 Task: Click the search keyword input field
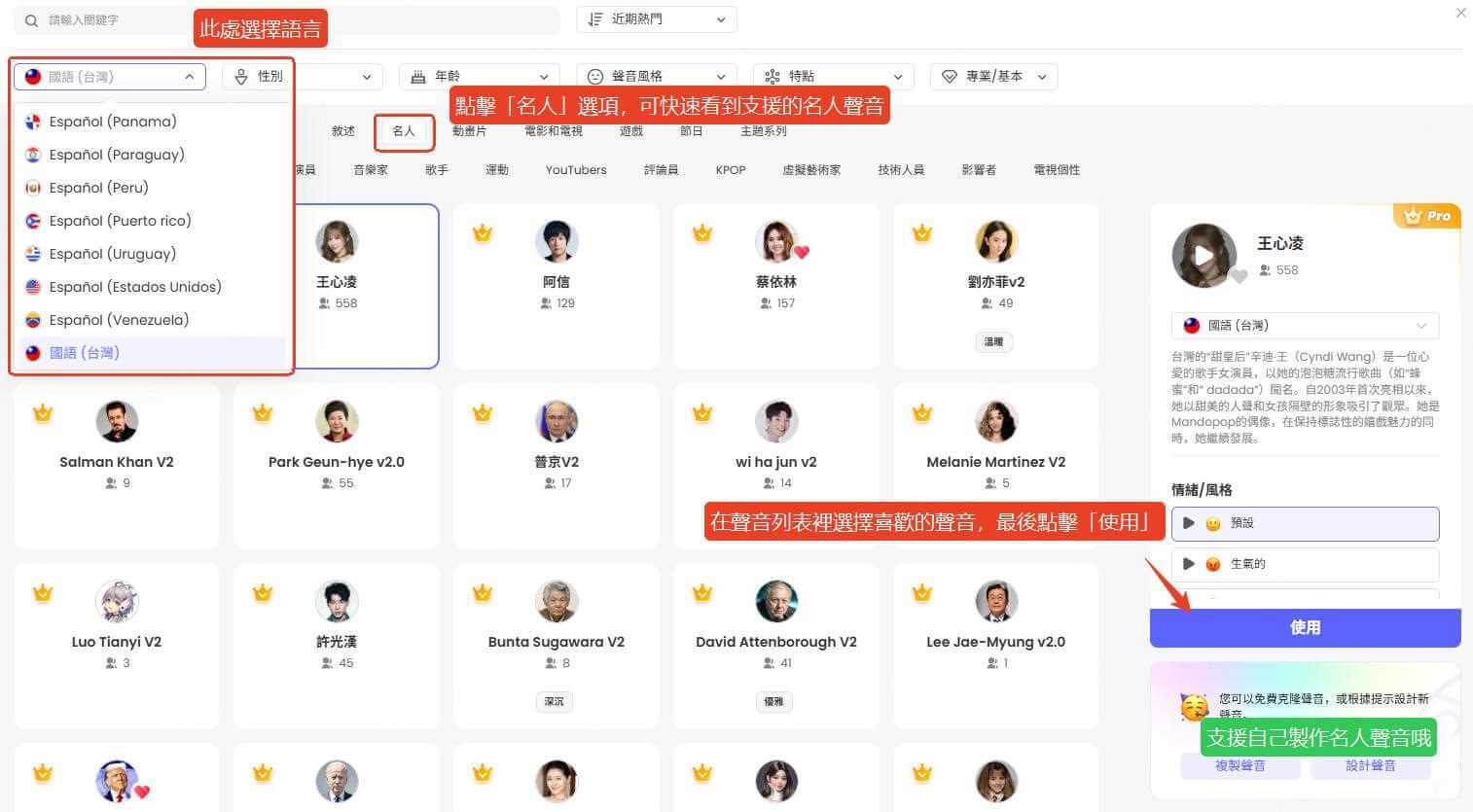pos(287,19)
